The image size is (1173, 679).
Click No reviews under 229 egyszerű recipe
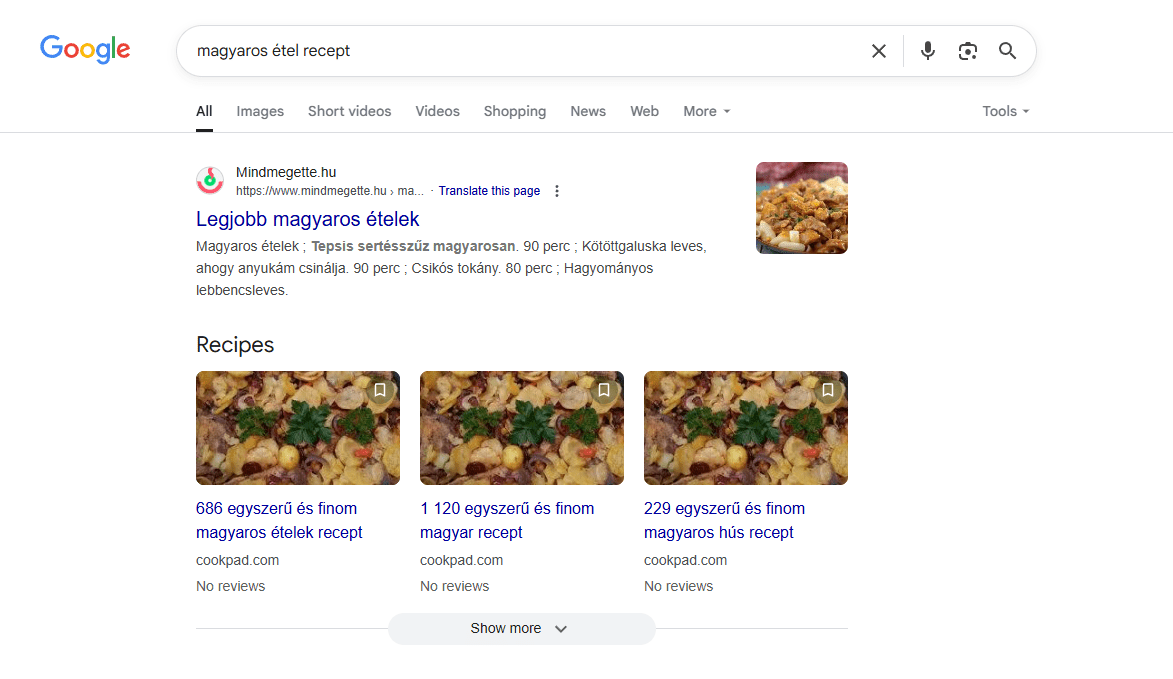click(x=679, y=586)
